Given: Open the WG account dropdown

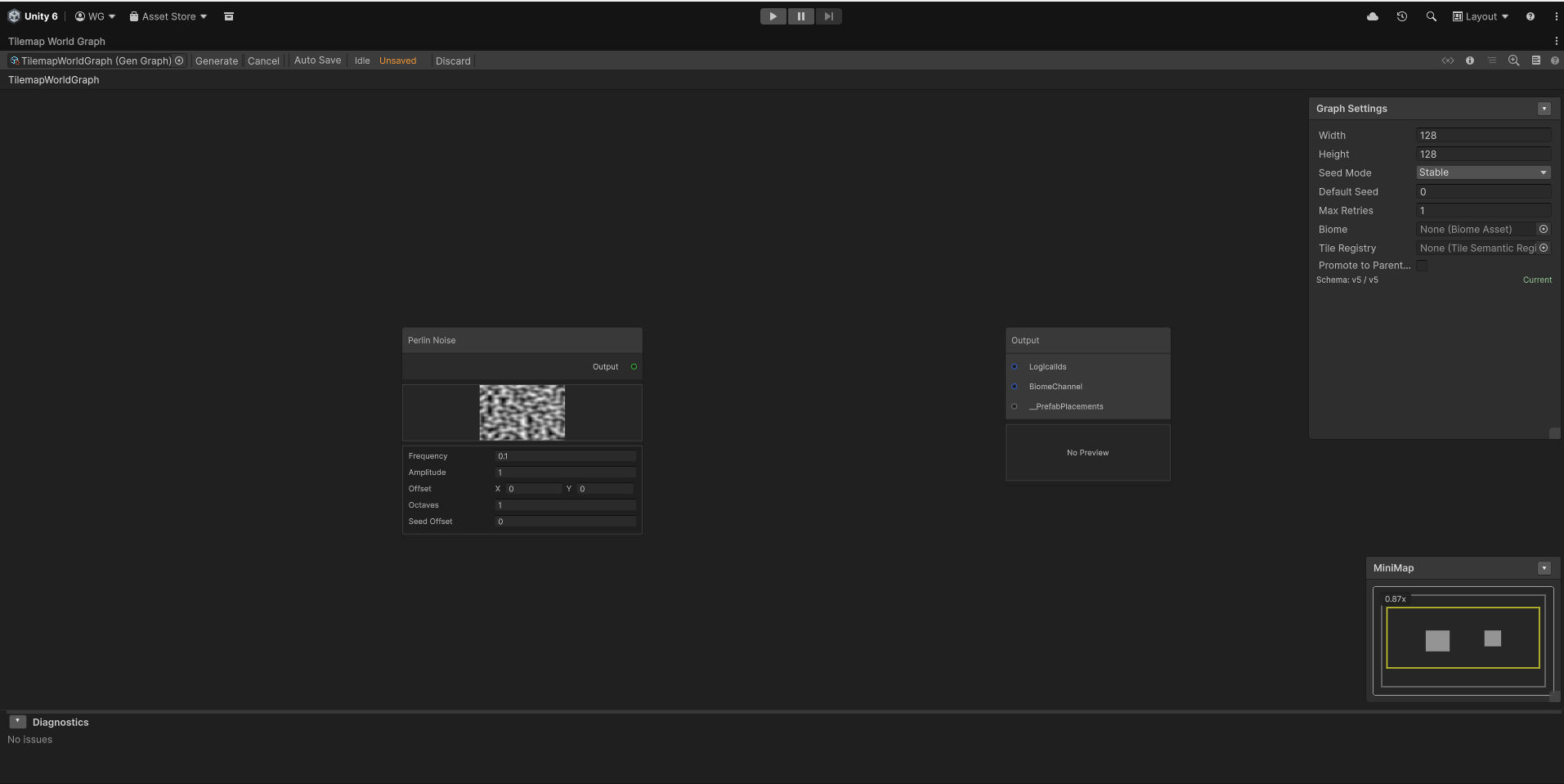Looking at the screenshot, I should (95, 16).
